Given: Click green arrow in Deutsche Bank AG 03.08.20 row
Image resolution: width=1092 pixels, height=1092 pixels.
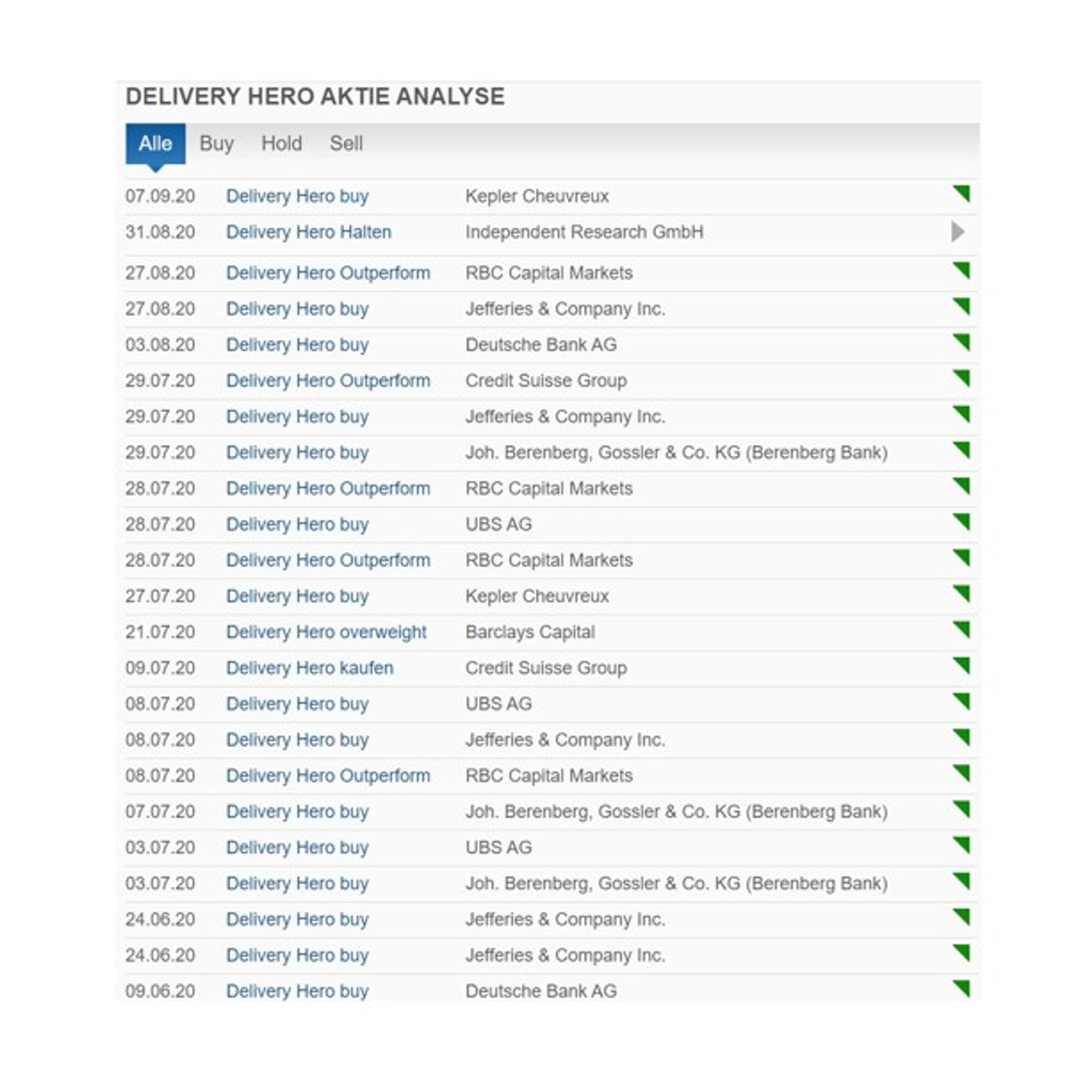Looking at the screenshot, I should click(x=961, y=342).
